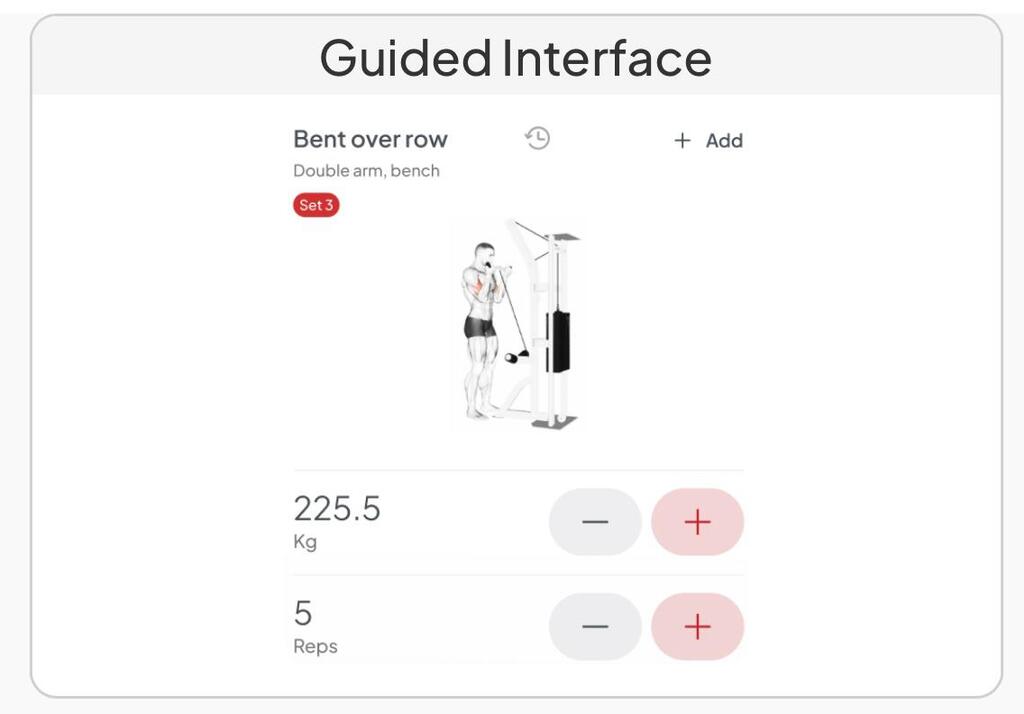Click the Add button
Screen dimensions: 1024x714
708,140
